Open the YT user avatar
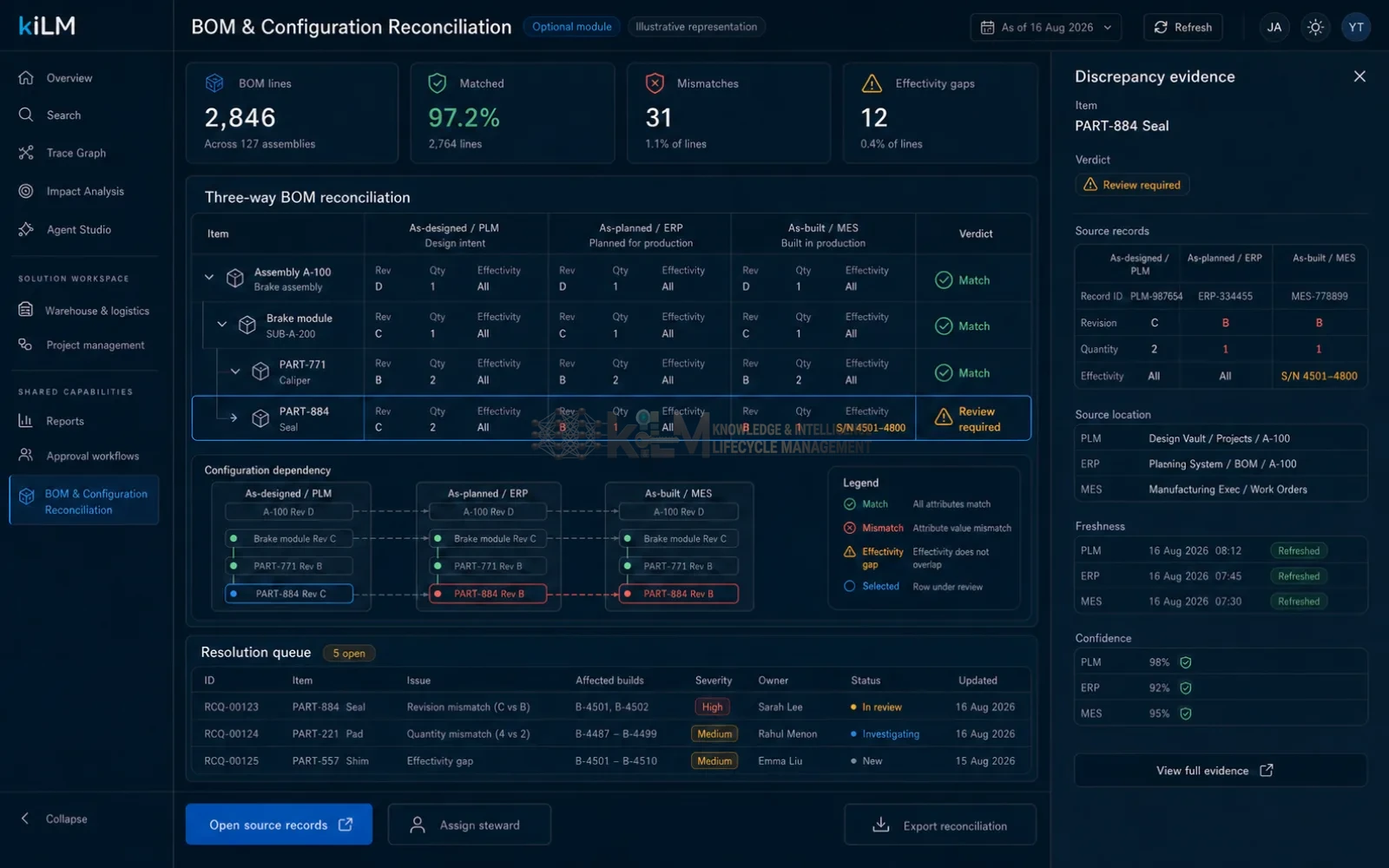1389x868 pixels. pyautogui.click(x=1356, y=27)
